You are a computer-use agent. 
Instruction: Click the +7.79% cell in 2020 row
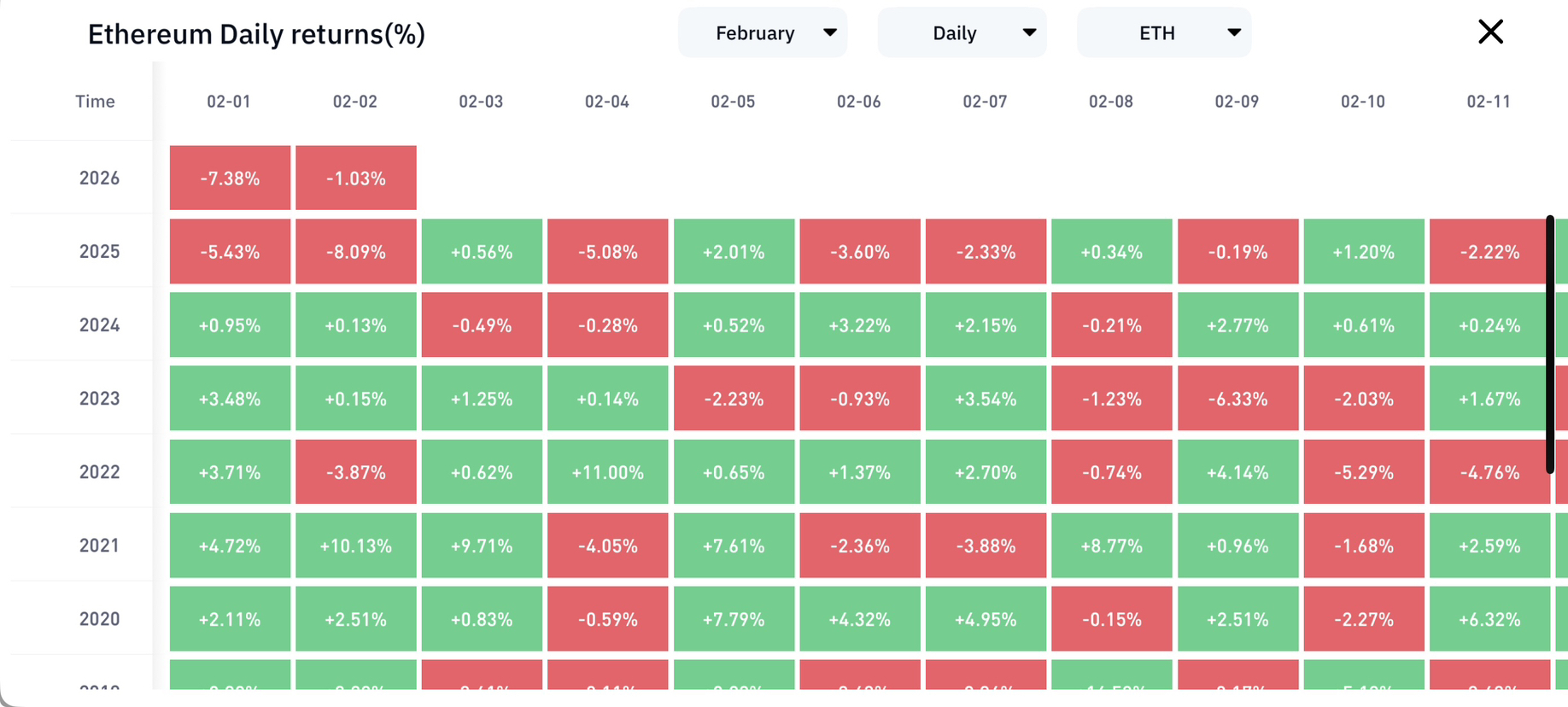coord(734,619)
